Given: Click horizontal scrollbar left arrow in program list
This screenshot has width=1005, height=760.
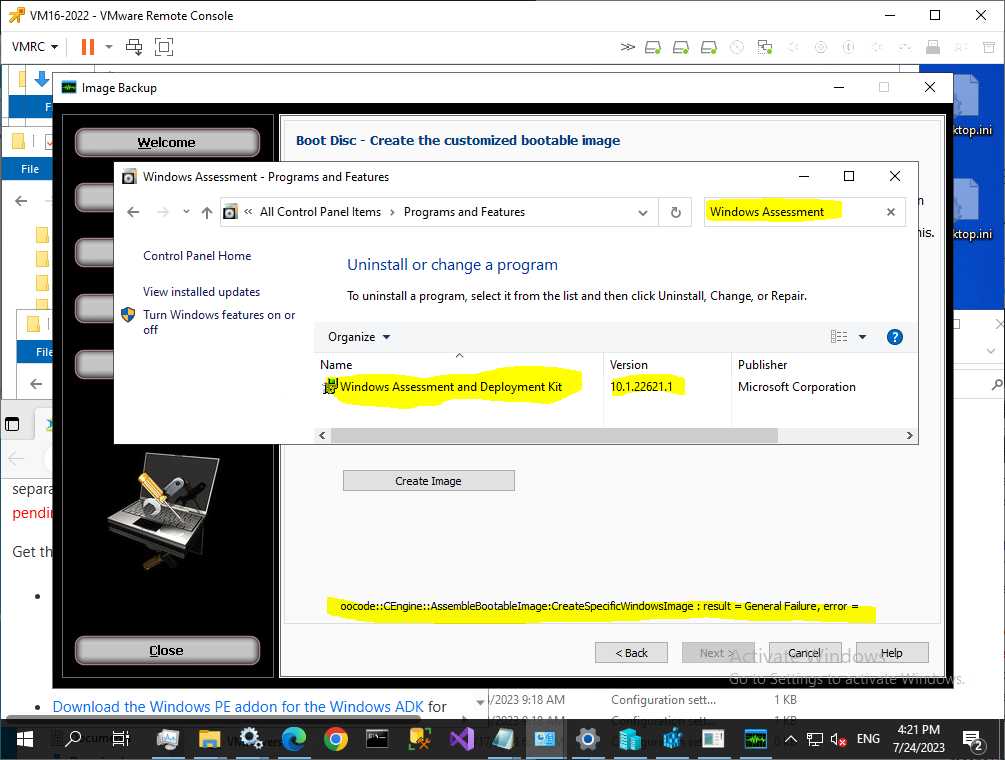Looking at the screenshot, I should pos(322,436).
